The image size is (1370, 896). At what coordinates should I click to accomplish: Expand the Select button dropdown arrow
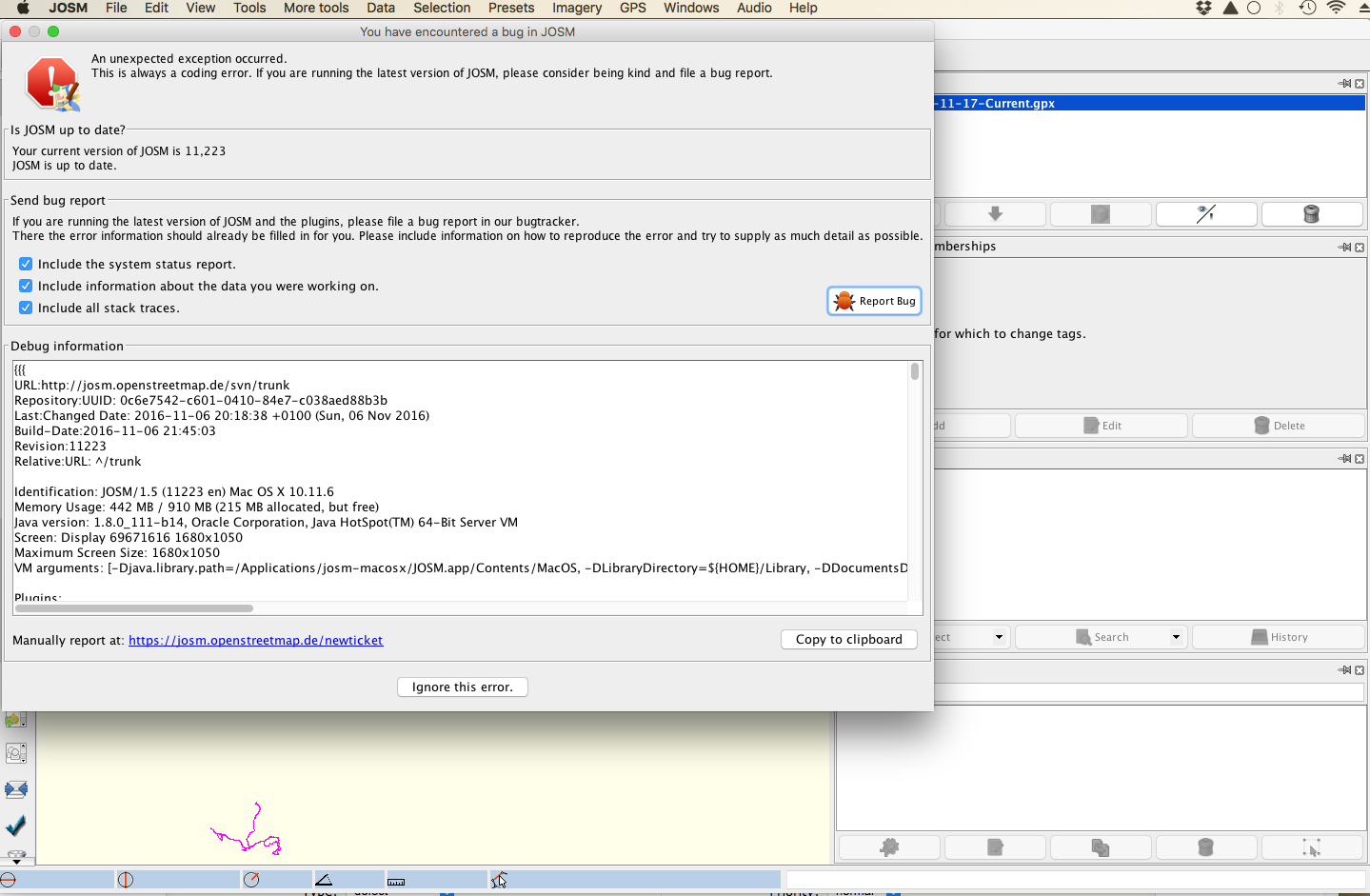click(999, 637)
